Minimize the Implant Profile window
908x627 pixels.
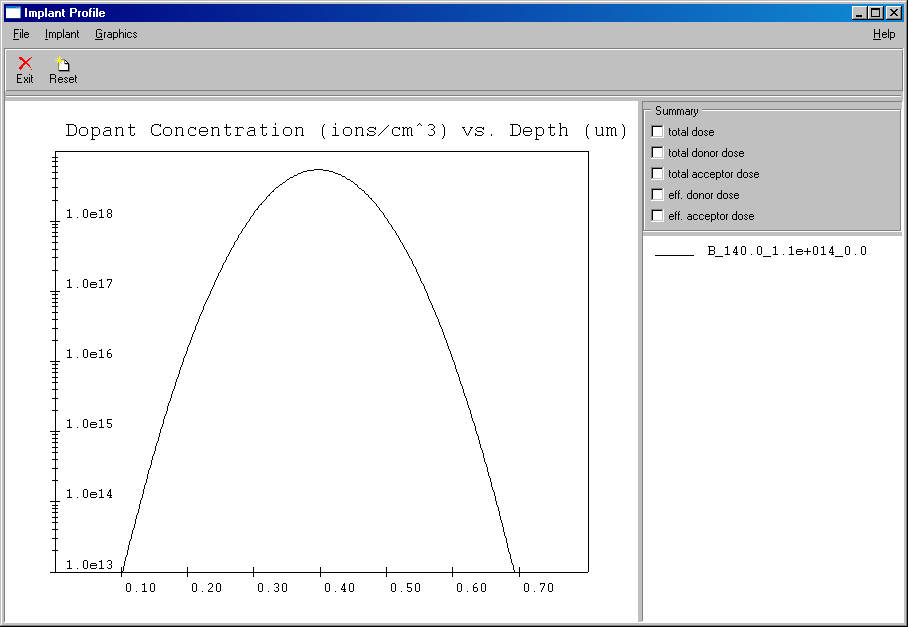coord(859,13)
